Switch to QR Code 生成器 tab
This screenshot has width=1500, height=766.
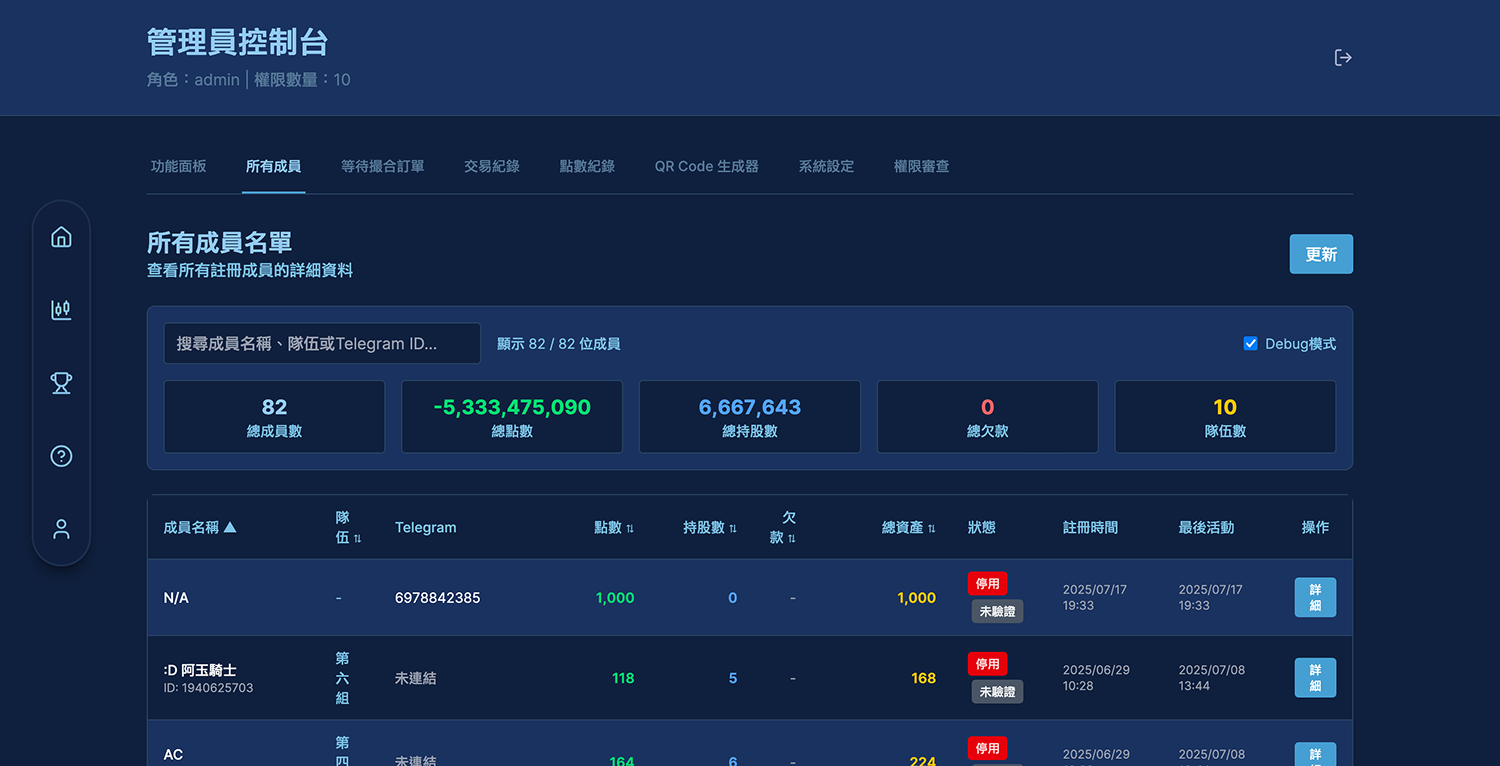707,166
